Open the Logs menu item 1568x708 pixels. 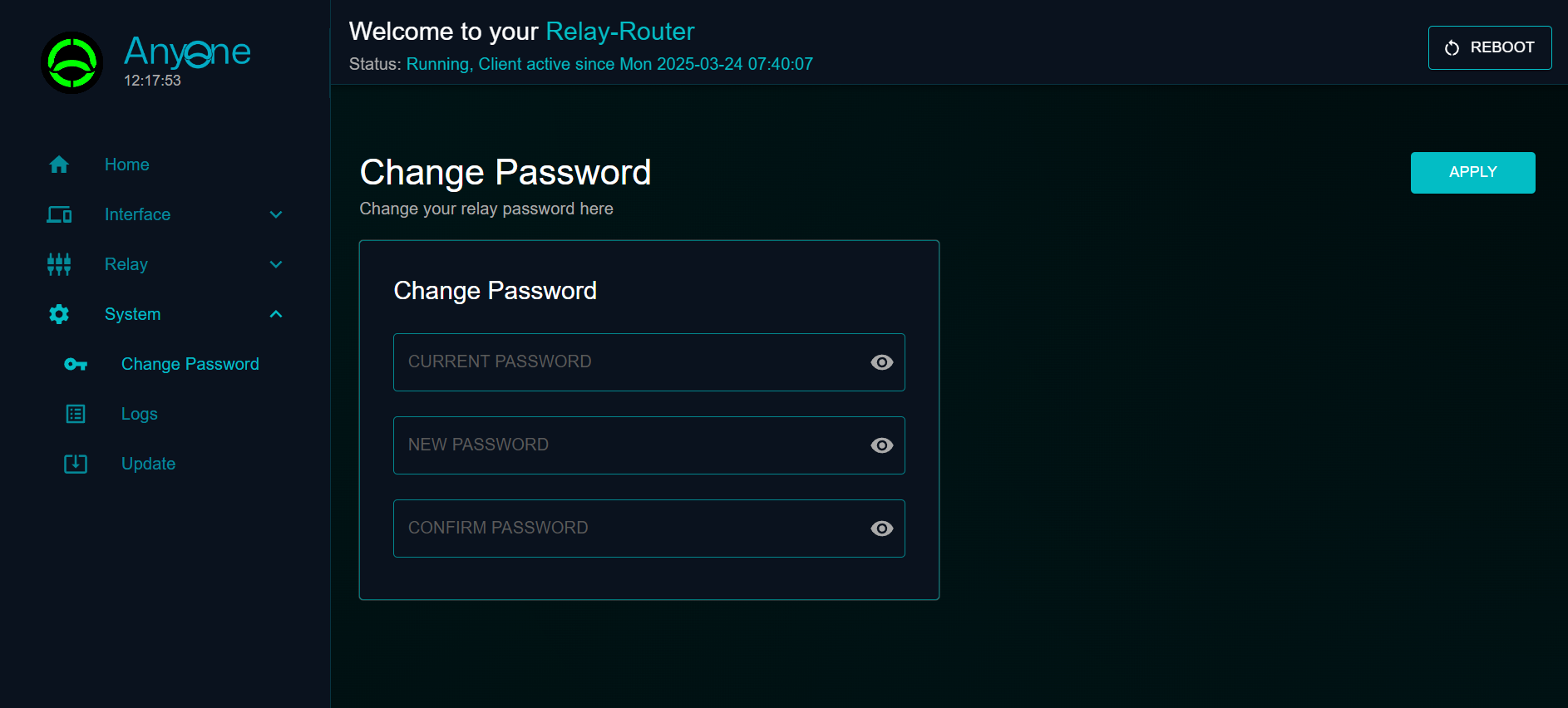click(x=140, y=414)
